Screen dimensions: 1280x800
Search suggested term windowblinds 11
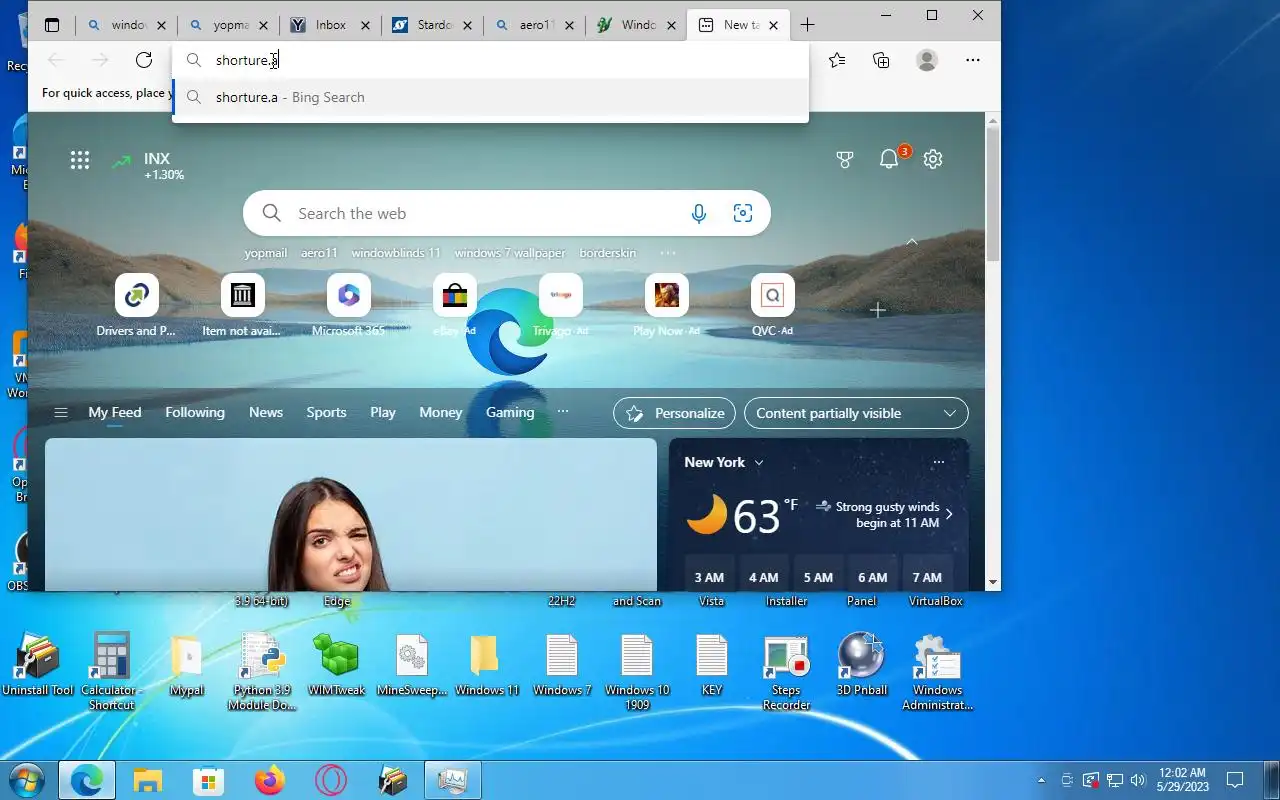click(396, 253)
